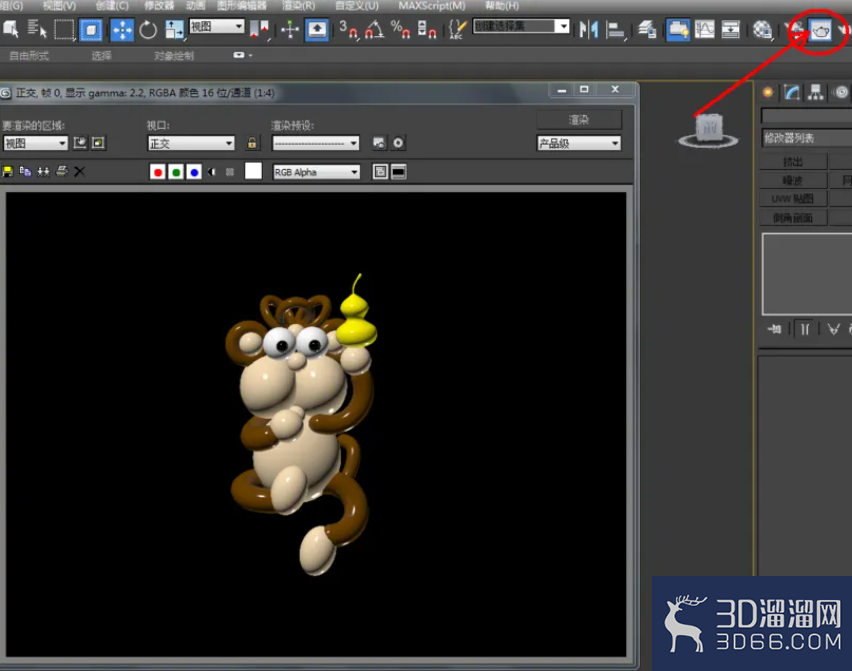Open the 渲染(R) menu
The image size is (852, 671).
(x=299, y=6)
